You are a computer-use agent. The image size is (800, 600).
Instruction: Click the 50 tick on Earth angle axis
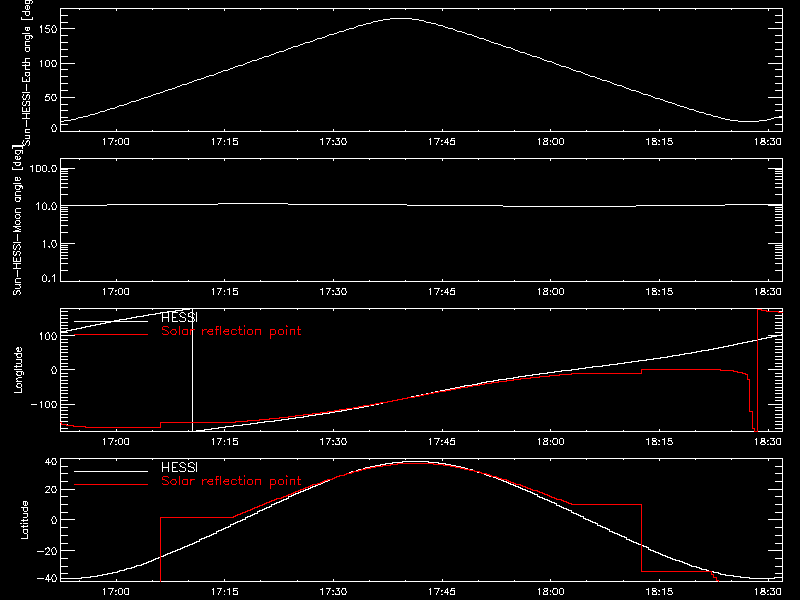point(51,97)
